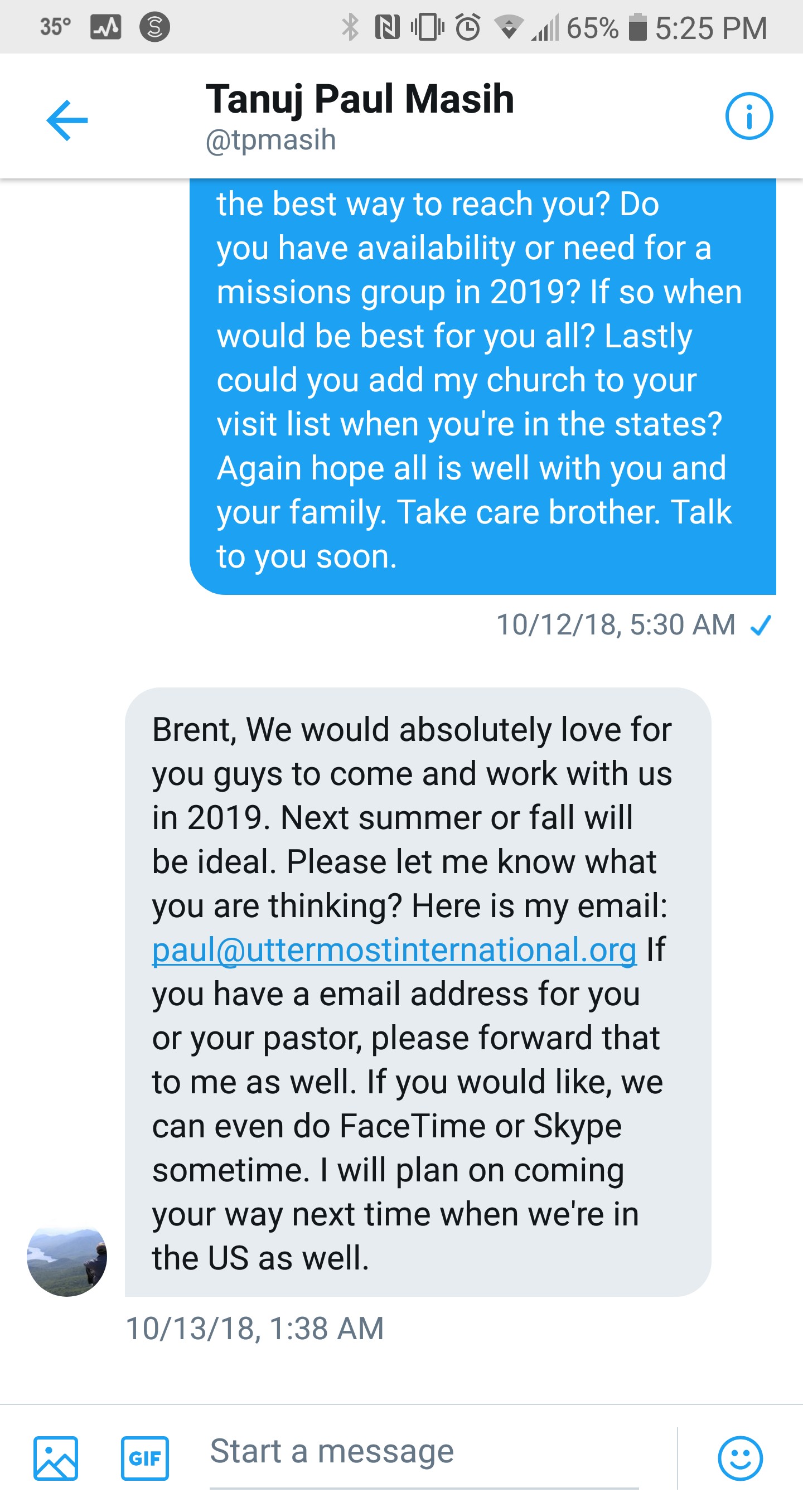Open conversation info icon

pyautogui.click(x=748, y=116)
